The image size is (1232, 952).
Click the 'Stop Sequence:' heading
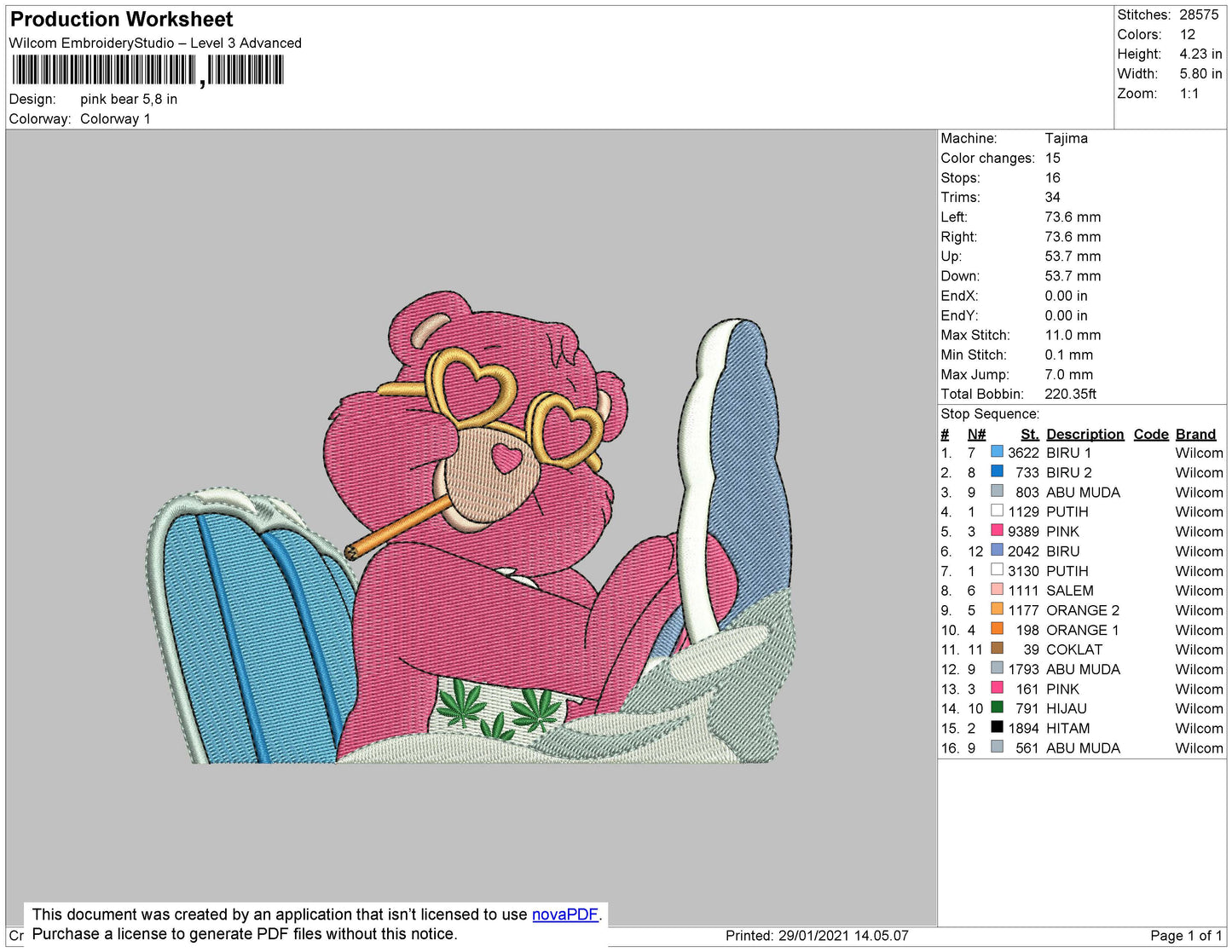(x=990, y=413)
